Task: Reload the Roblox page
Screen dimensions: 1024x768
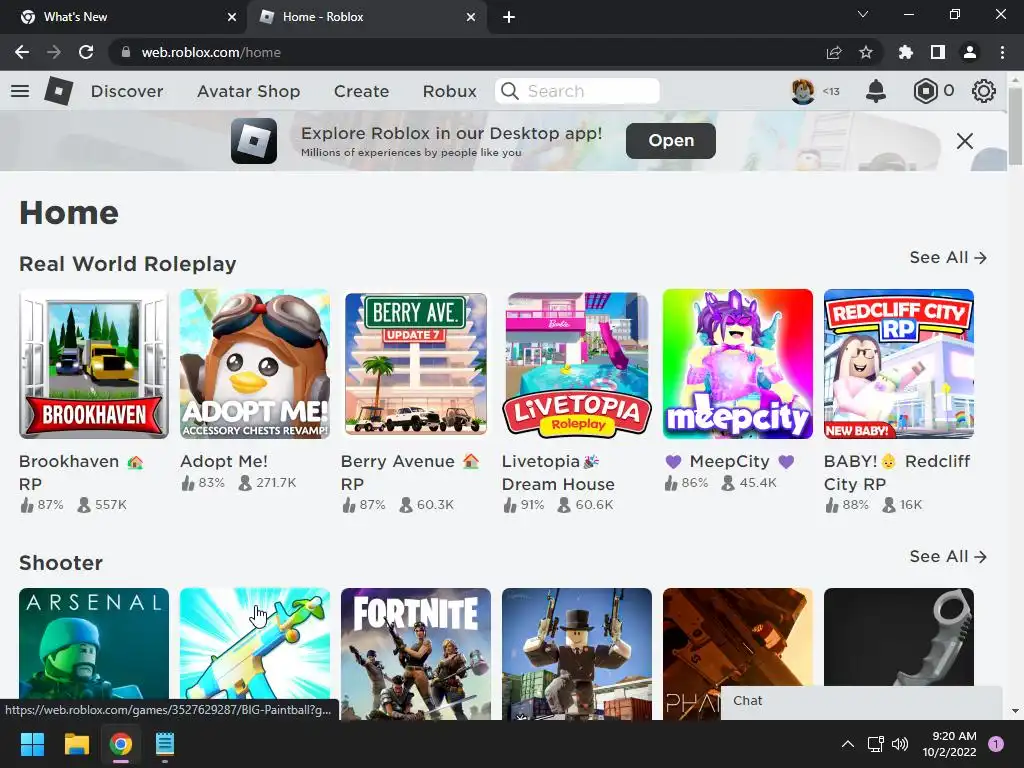Action: click(86, 52)
